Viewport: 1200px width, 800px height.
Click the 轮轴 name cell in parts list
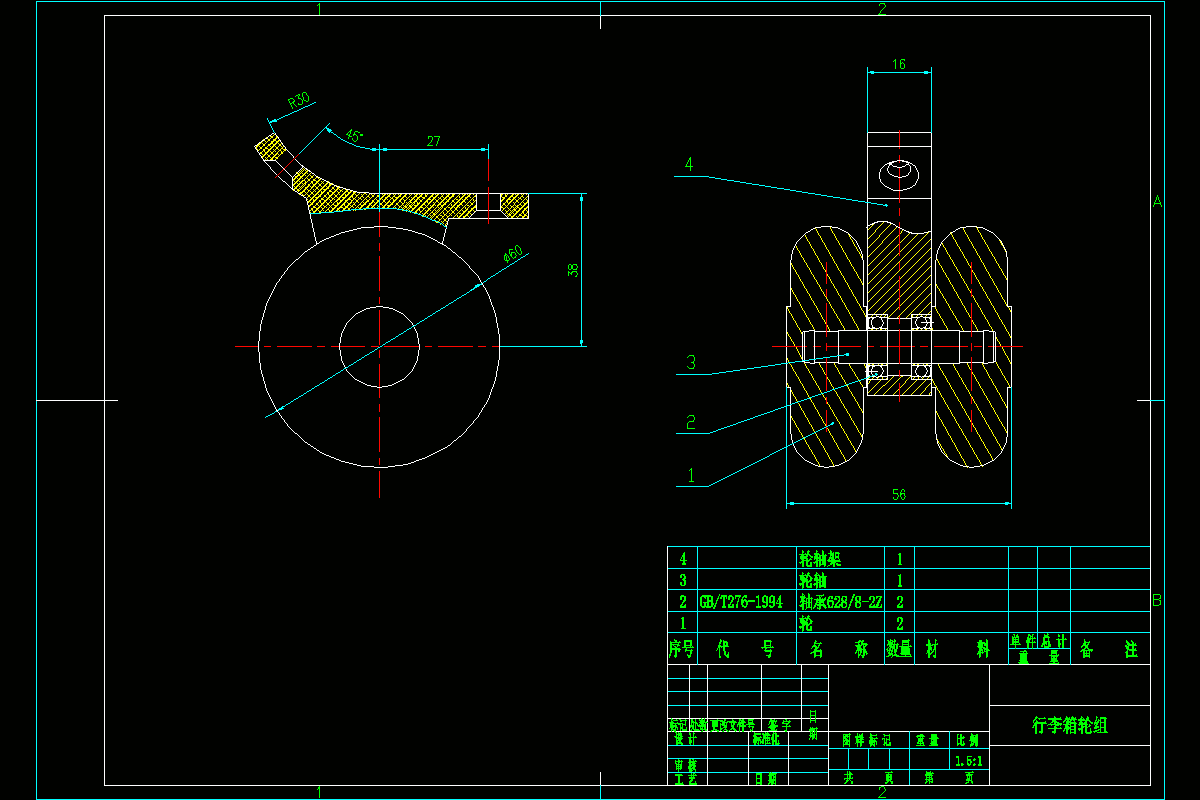pos(840,580)
